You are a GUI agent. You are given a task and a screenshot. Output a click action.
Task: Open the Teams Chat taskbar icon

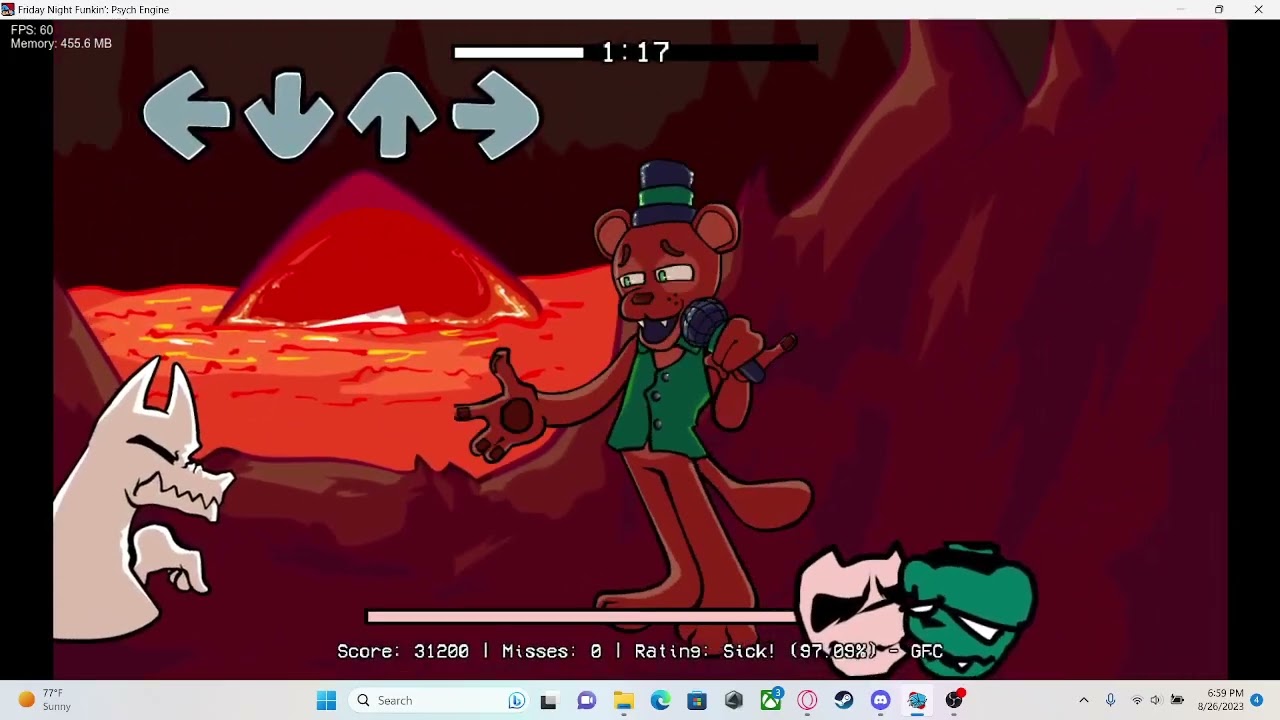[587, 700]
